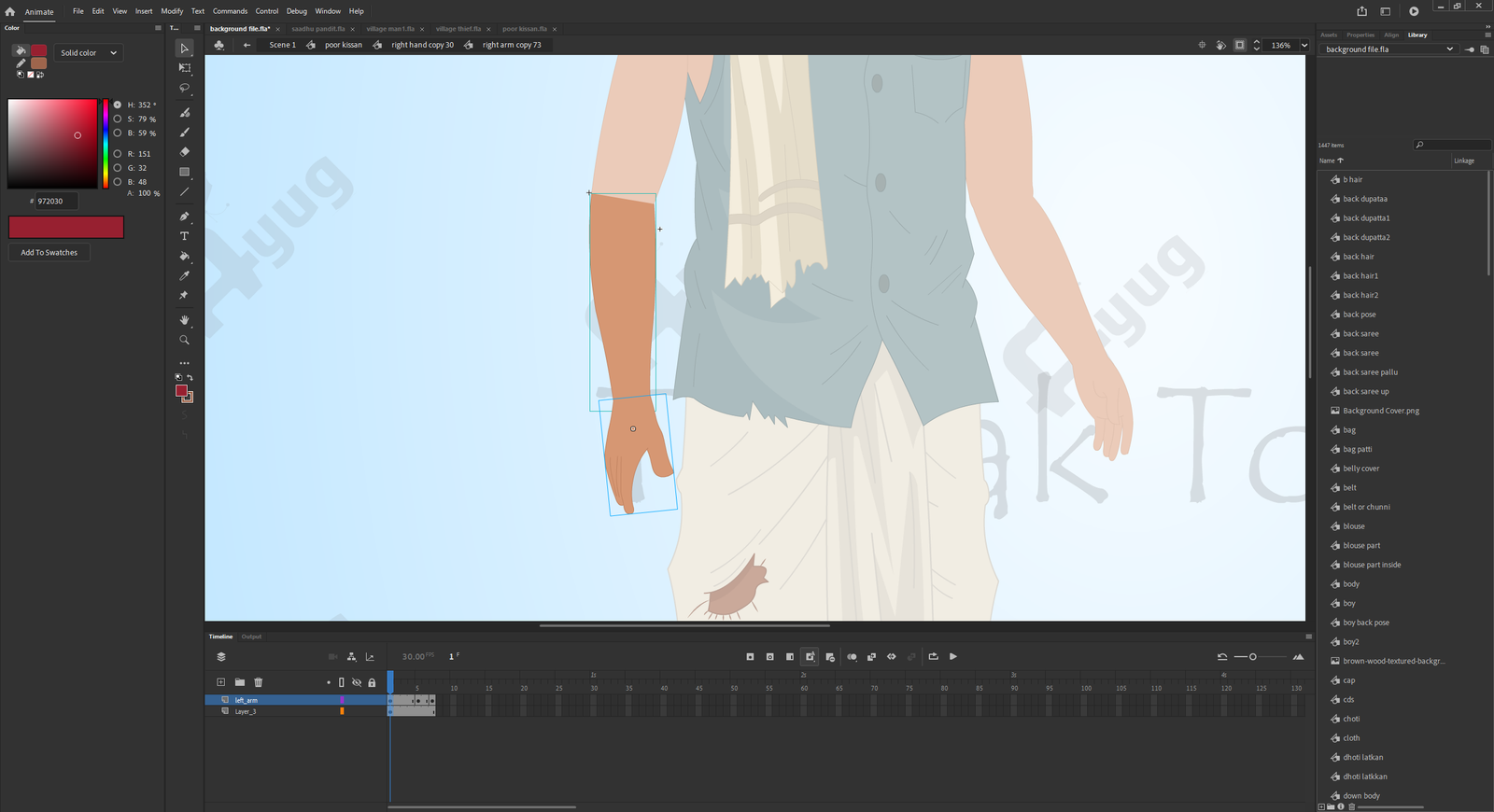The height and width of the screenshot is (812, 1494).
Task: Select the Pen tool
Action: (185, 217)
